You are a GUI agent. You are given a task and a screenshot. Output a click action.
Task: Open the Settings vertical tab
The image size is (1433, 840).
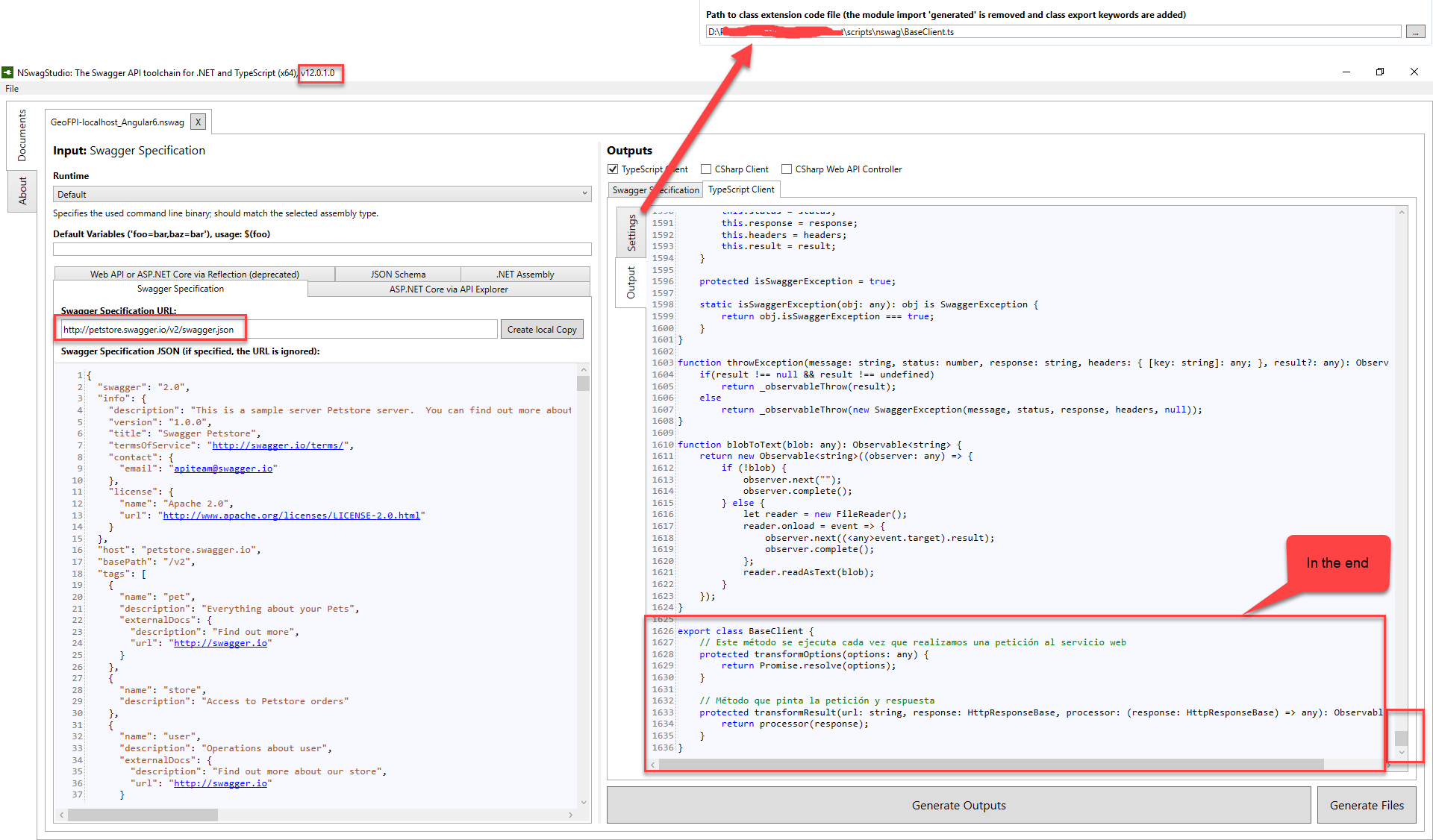tap(631, 232)
